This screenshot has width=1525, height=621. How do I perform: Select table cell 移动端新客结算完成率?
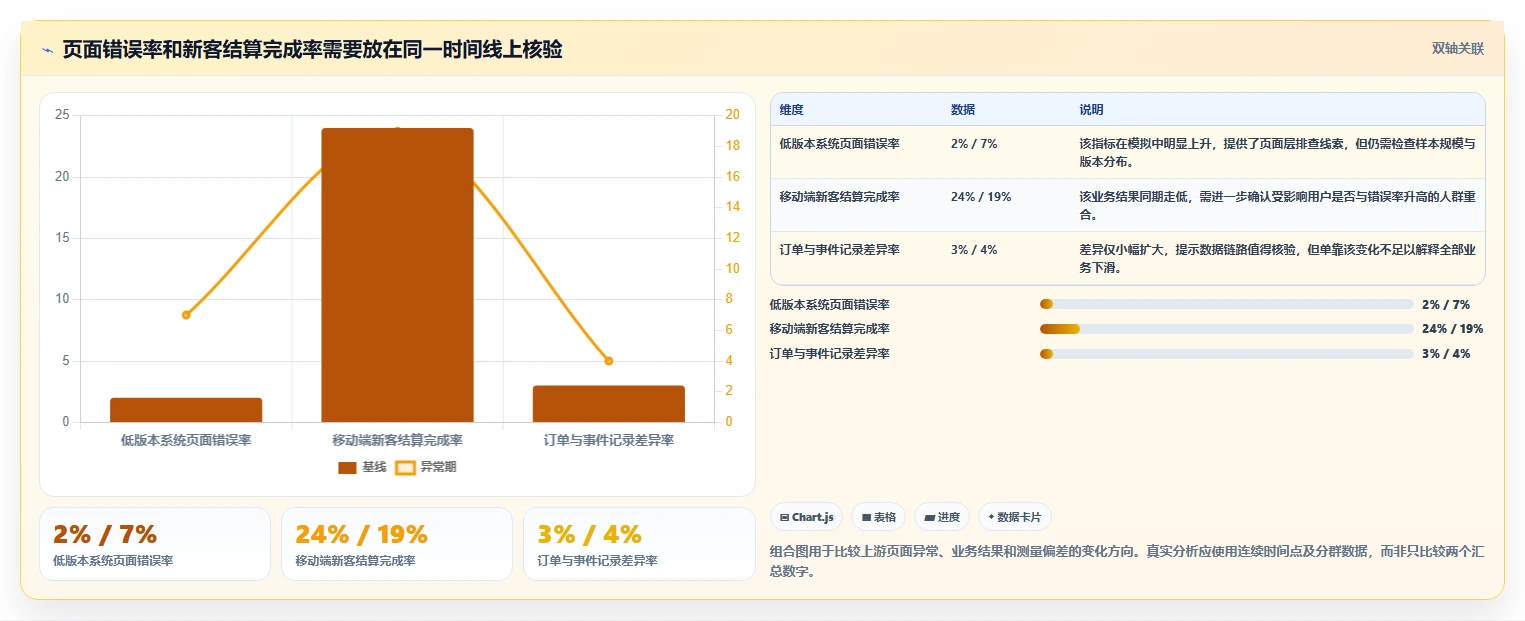[x=839, y=197]
